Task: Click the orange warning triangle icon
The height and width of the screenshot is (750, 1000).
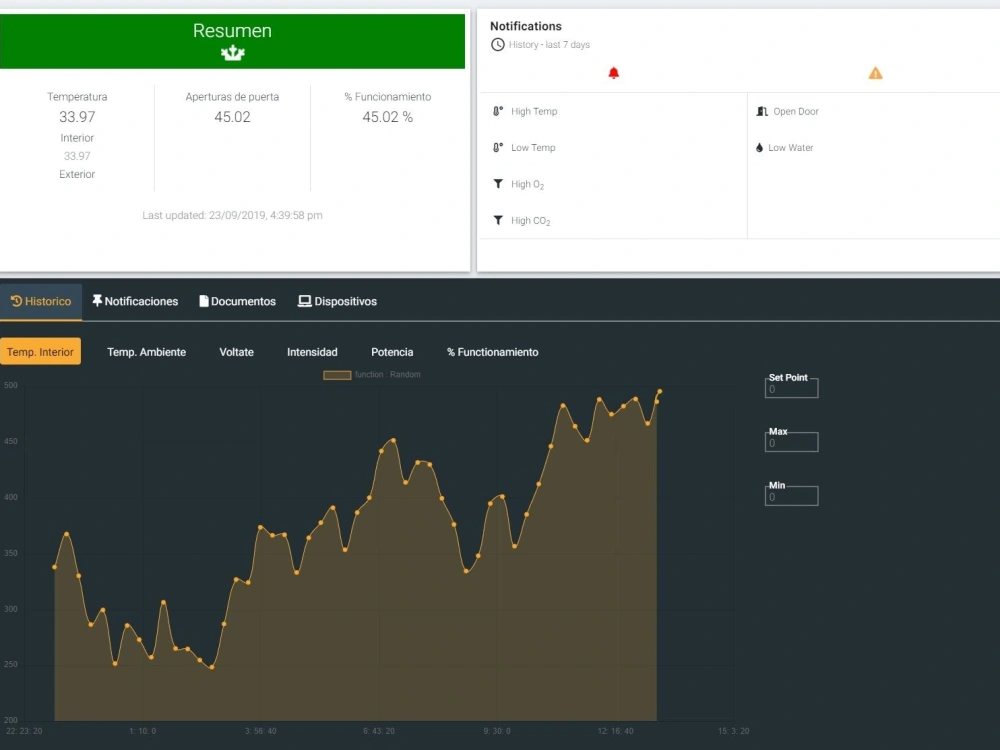Action: click(875, 72)
